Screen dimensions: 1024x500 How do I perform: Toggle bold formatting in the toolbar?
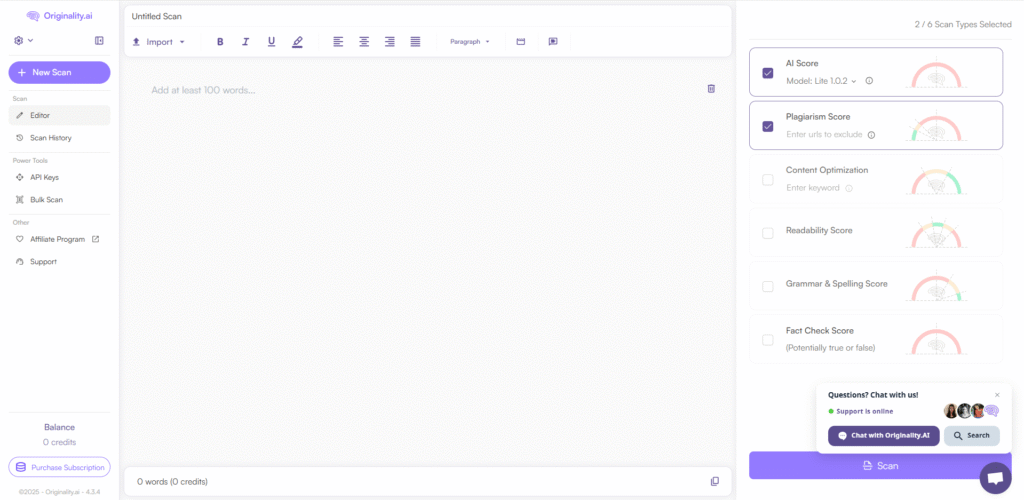click(220, 42)
